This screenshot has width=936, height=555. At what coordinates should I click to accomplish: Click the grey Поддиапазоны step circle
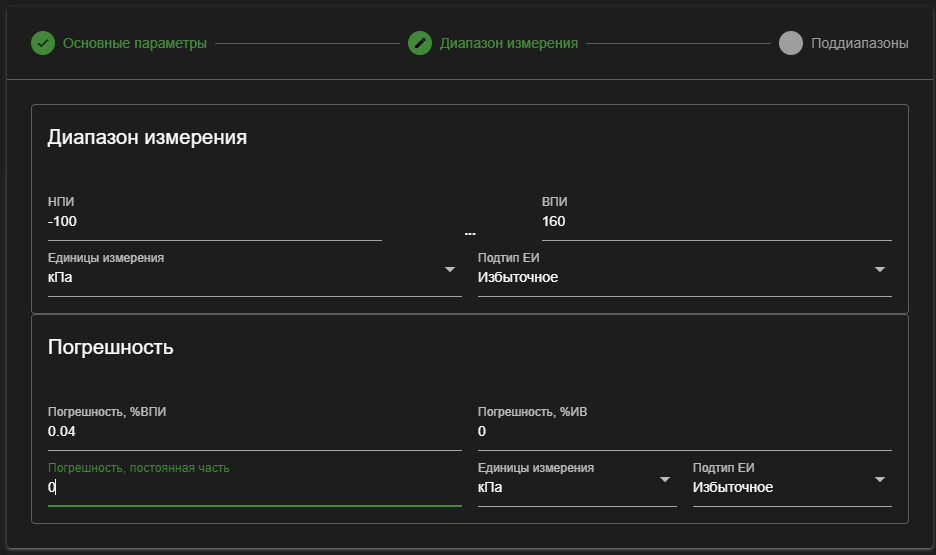point(790,43)
